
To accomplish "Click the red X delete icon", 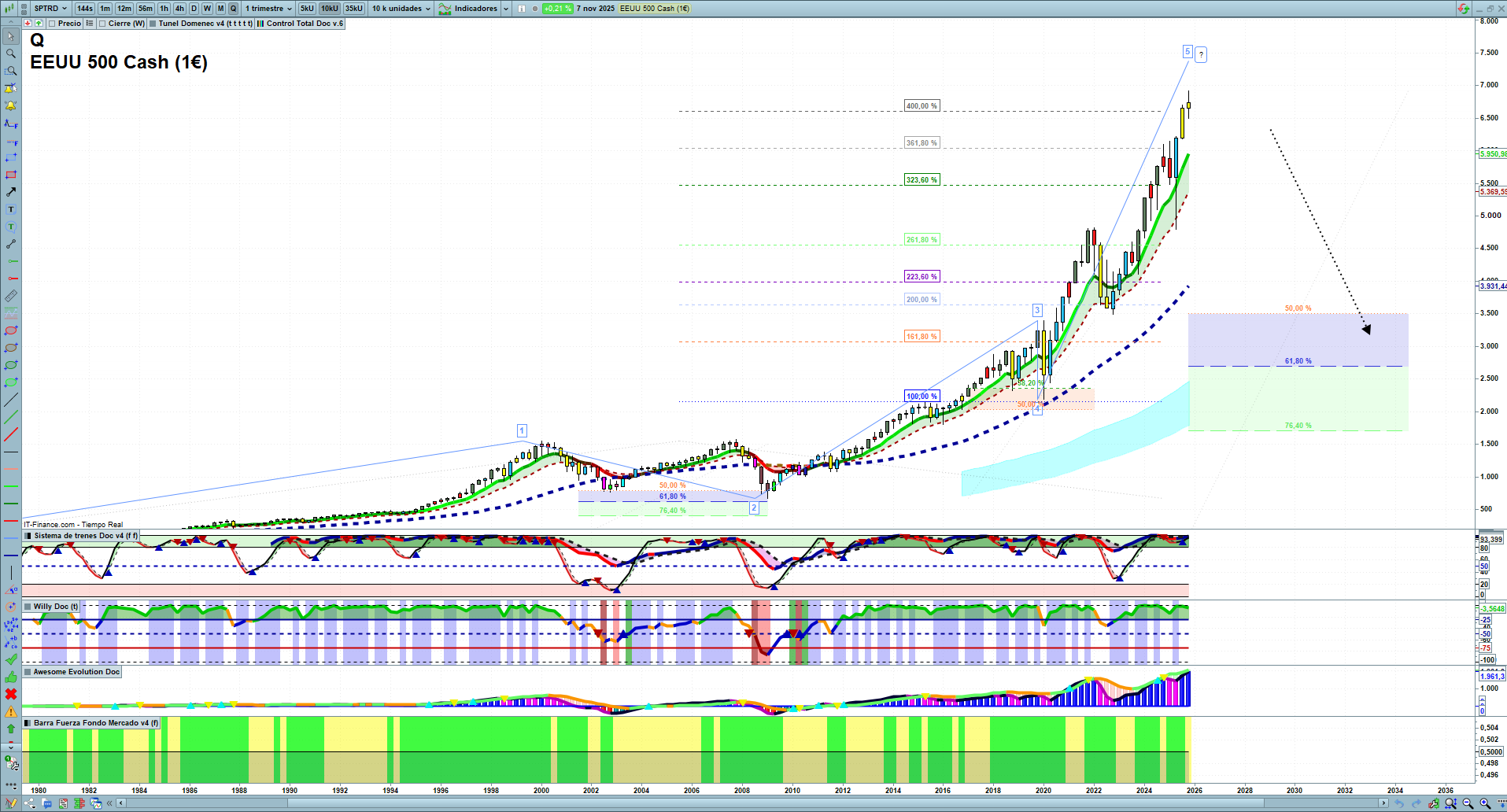I will click(11, 694).
